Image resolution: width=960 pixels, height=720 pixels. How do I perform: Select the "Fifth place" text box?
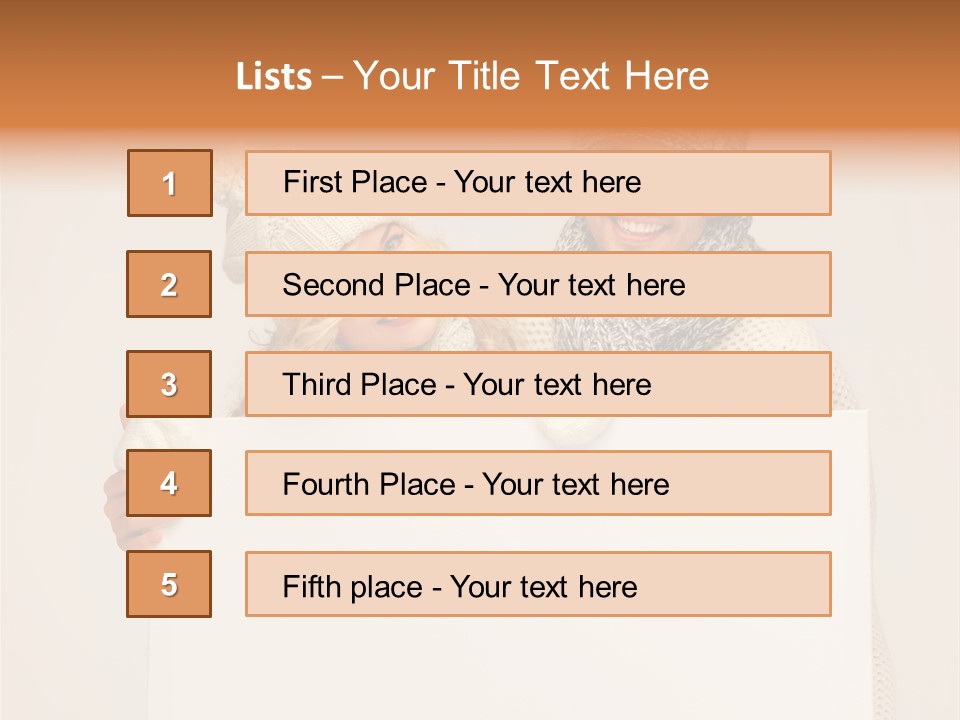point(538,584)
